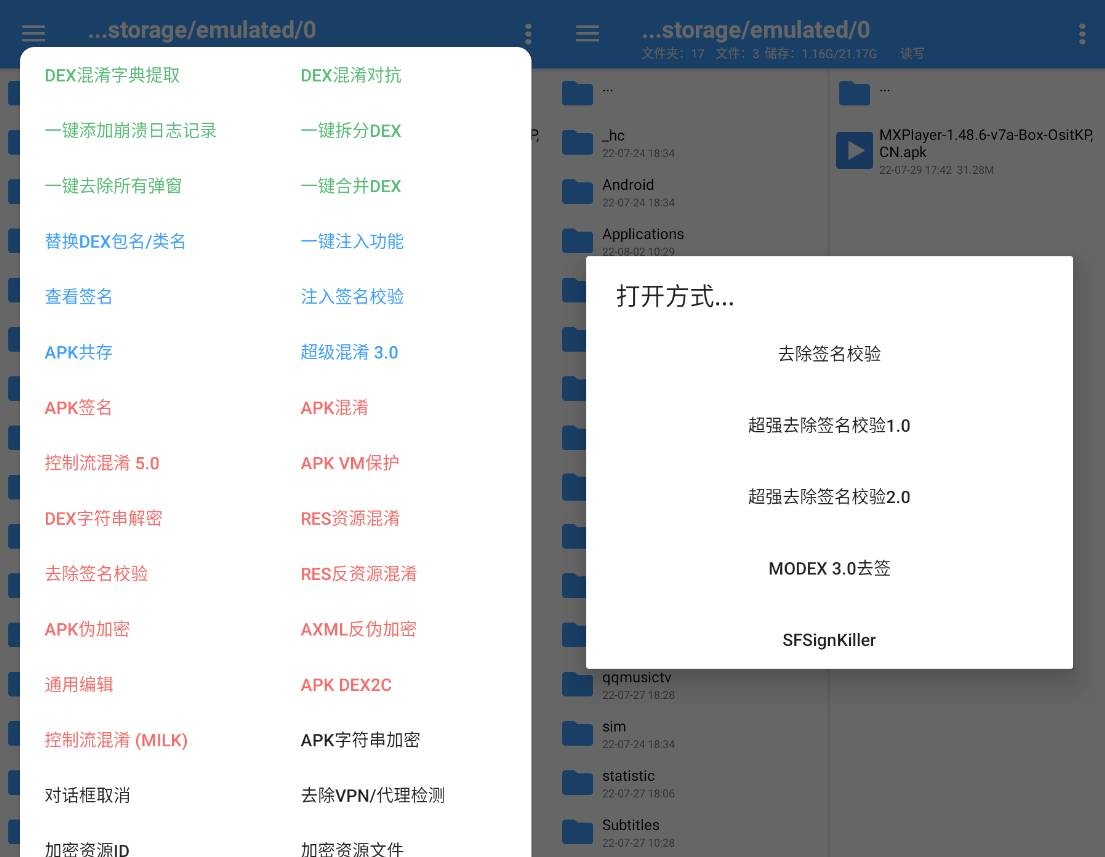Select RES资源混淆
1105x857 pixels.
coord(350,519)
